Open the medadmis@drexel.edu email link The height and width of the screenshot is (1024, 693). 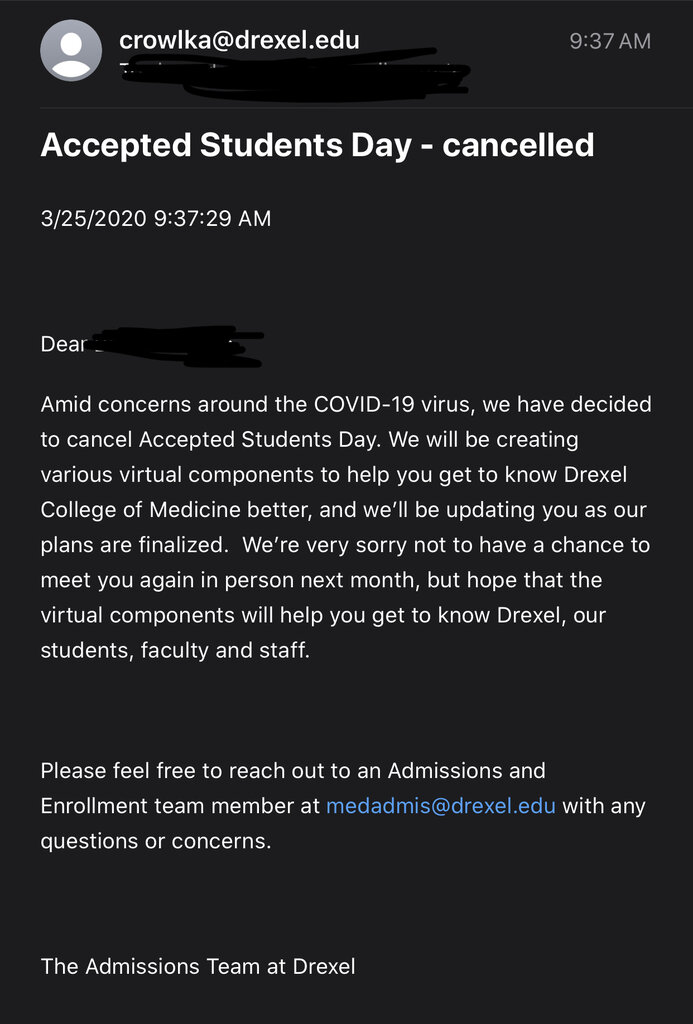[441, 806]
